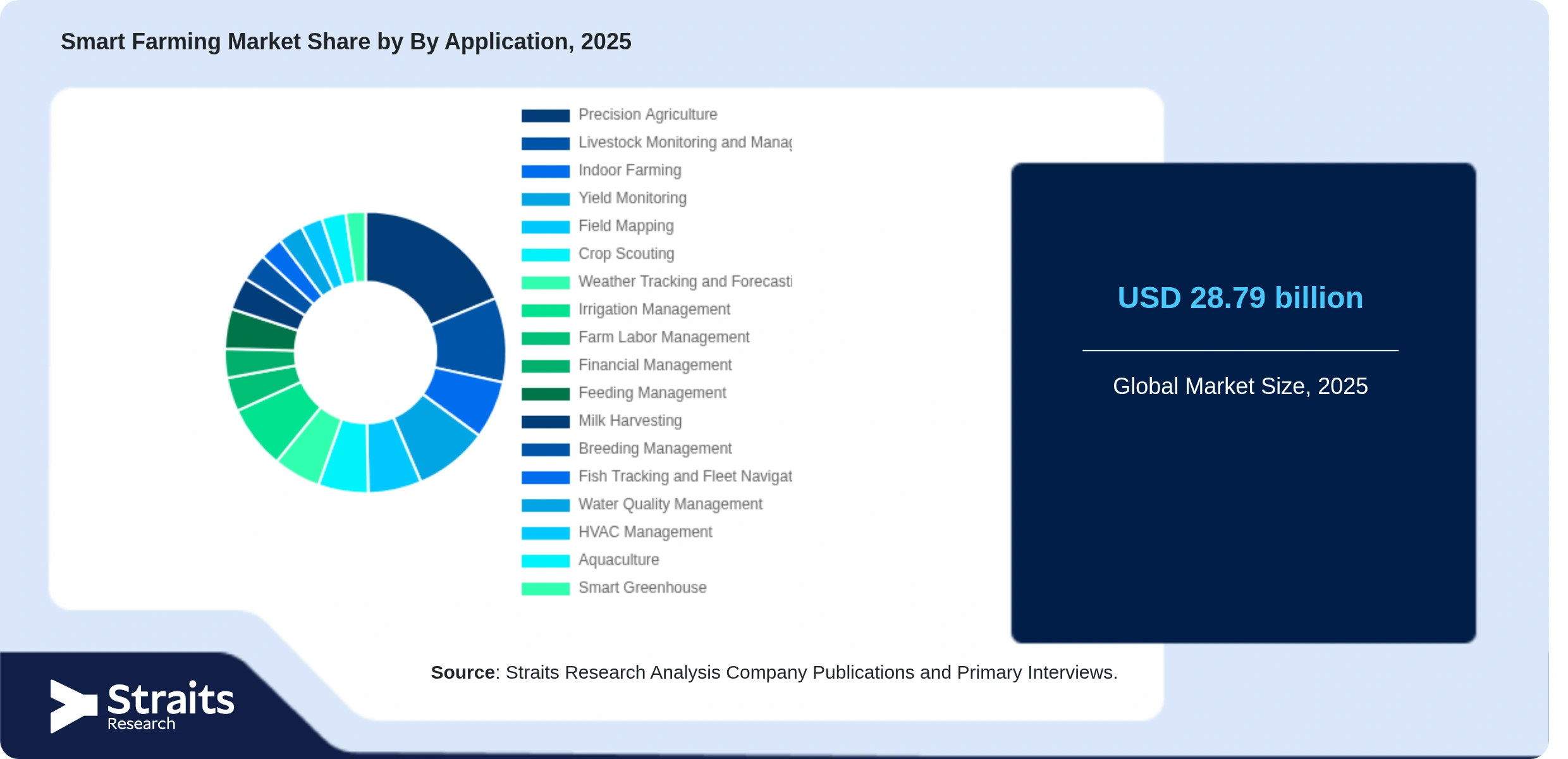
Task: Toggle the Livestock Monitoring legend entry
Action: 656,143
